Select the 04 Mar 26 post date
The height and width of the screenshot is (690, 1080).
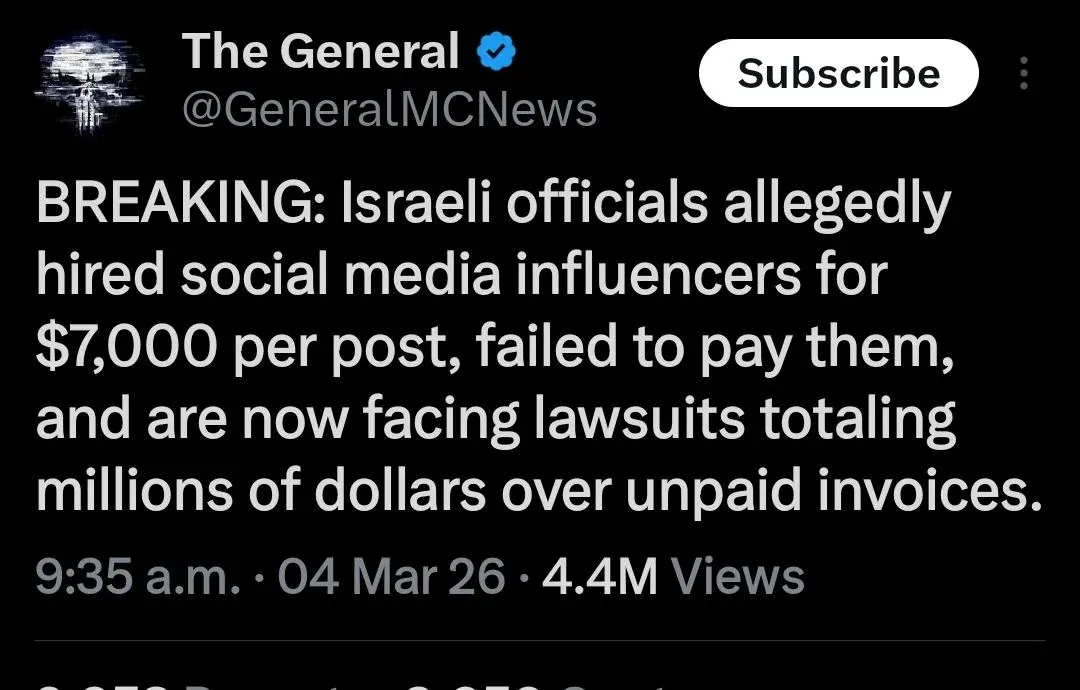click(x=391, y=577)
